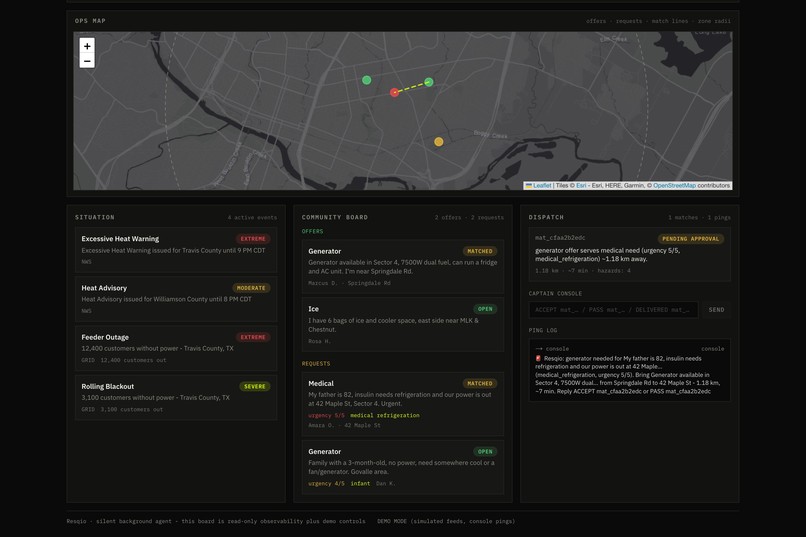806x537 pixels.
Task: Click the SEND button in Captain Console
Action: point(717,310)
